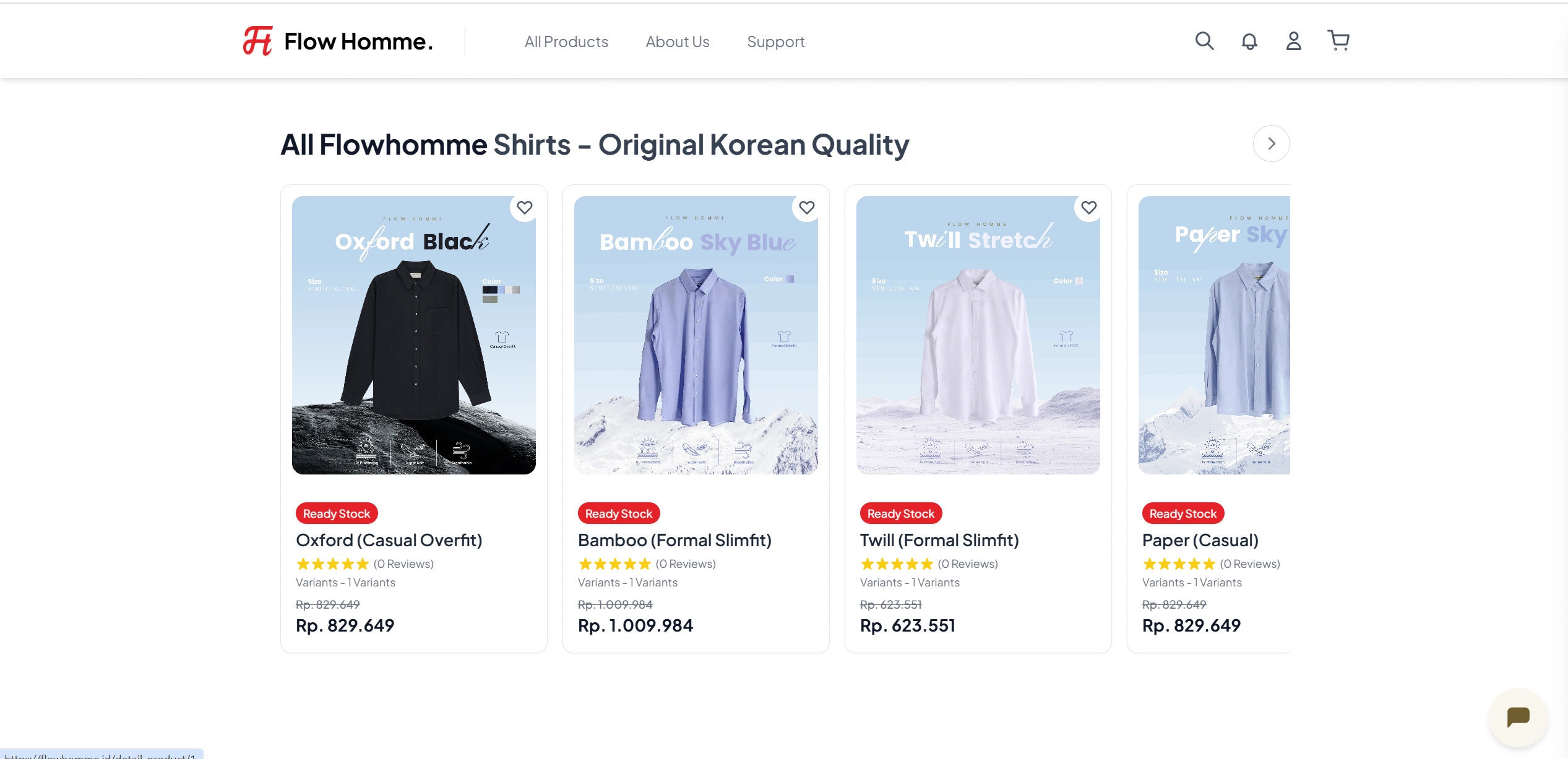Image resolution: width=1568 pixels, height=759 pixels.
Task: Open the user account icon
Action: click(1293, 41)
